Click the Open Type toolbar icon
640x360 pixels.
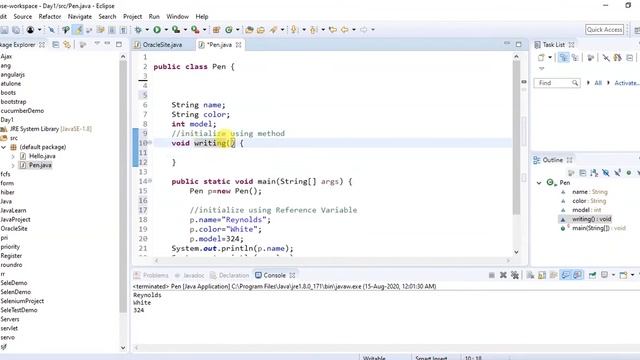click(249, 30)
